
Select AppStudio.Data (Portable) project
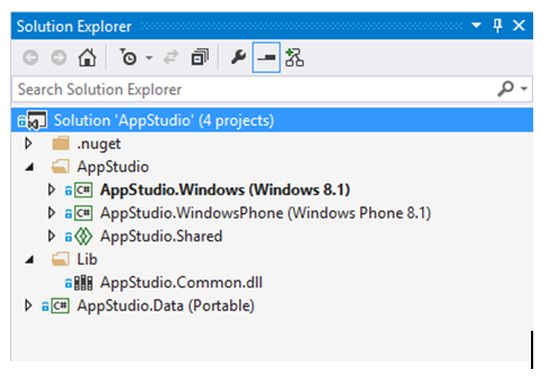[x=166, y=306]
